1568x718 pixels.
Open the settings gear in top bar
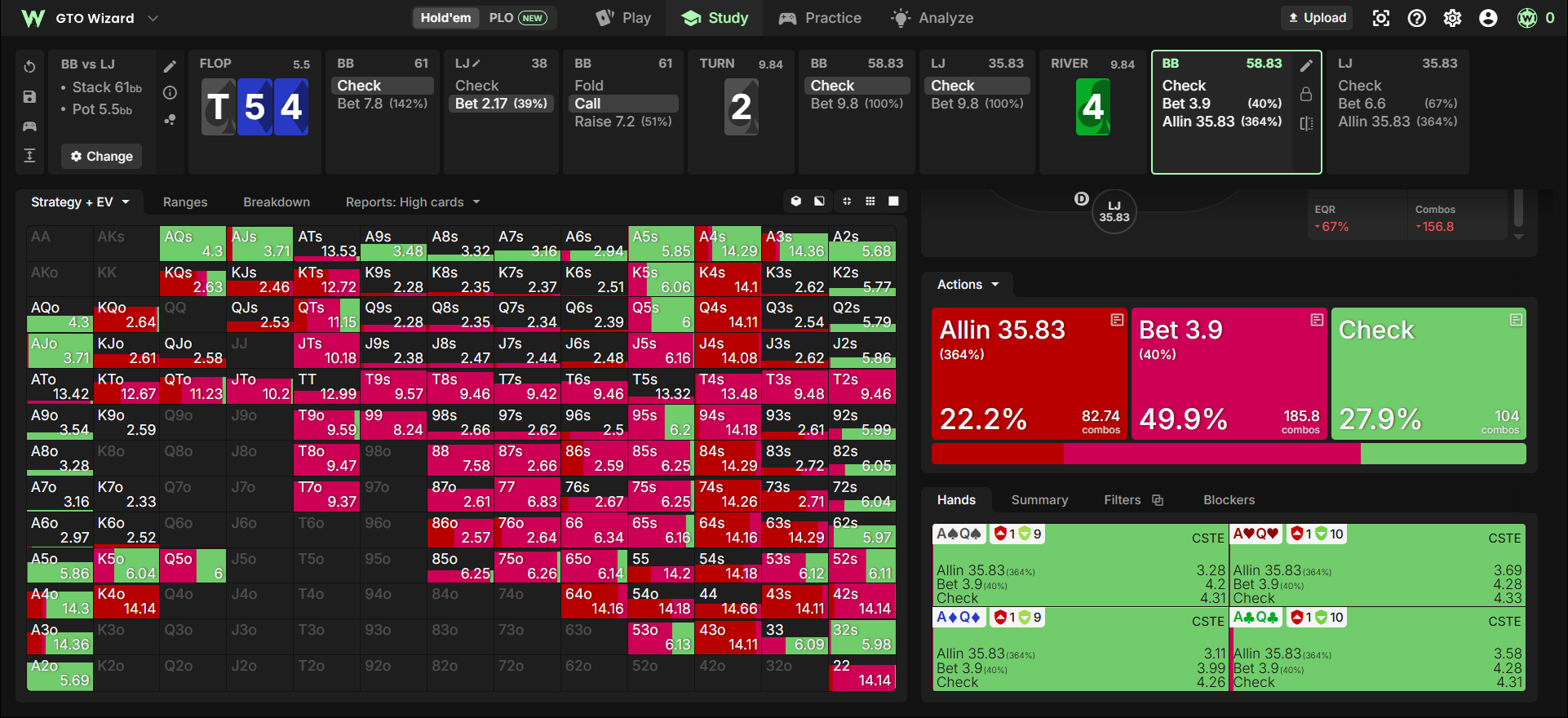pos(1452,18)
